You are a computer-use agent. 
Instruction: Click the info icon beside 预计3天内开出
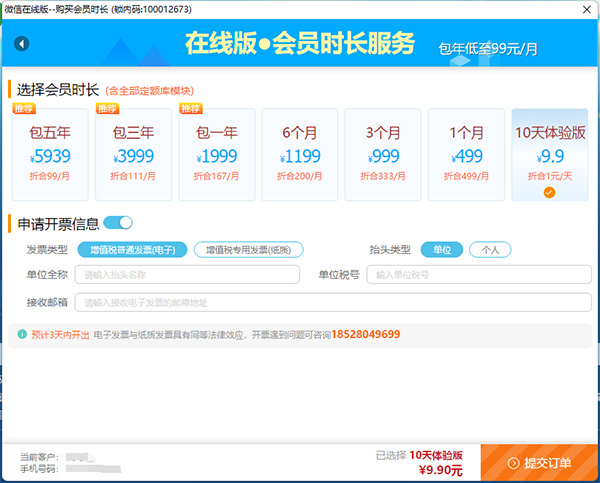coord(22,334)
